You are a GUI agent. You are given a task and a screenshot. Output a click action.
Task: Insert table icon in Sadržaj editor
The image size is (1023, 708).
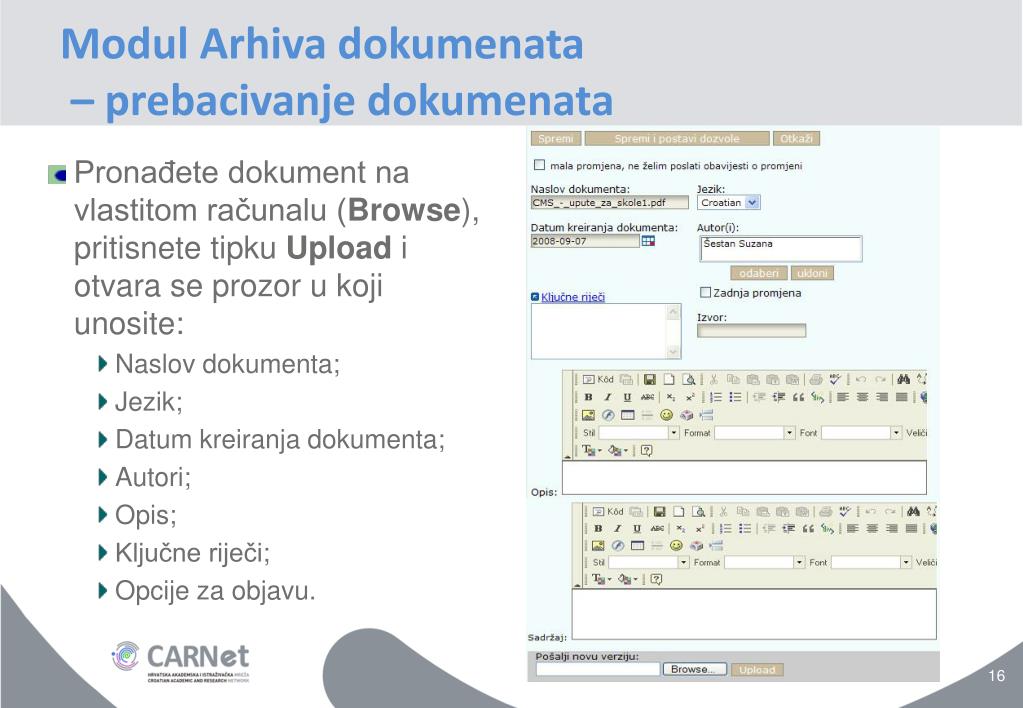coord(637,546)
